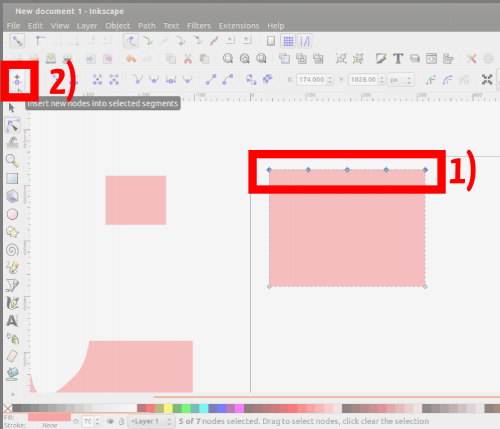Open the px units dropdown
The image size is (500, 429).
coord(401,80)
